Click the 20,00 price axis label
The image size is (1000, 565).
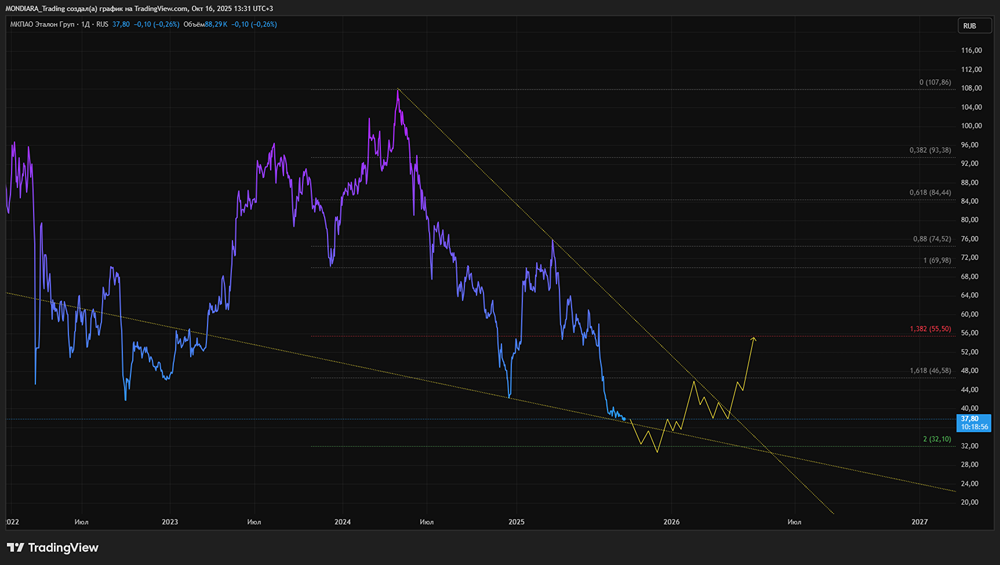pos(971,503)
